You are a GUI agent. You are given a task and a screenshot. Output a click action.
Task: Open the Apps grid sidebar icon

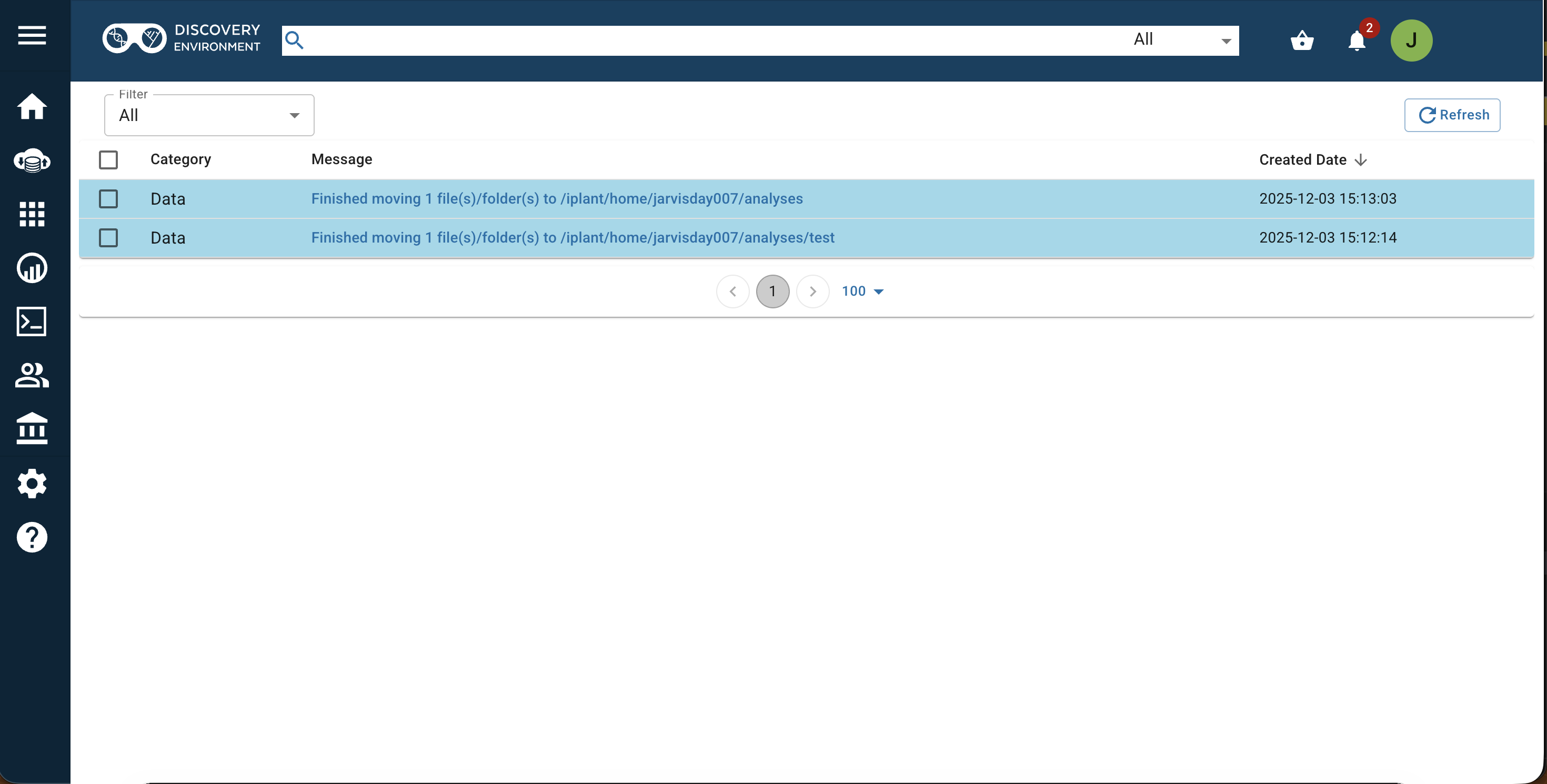pos(32,214)
